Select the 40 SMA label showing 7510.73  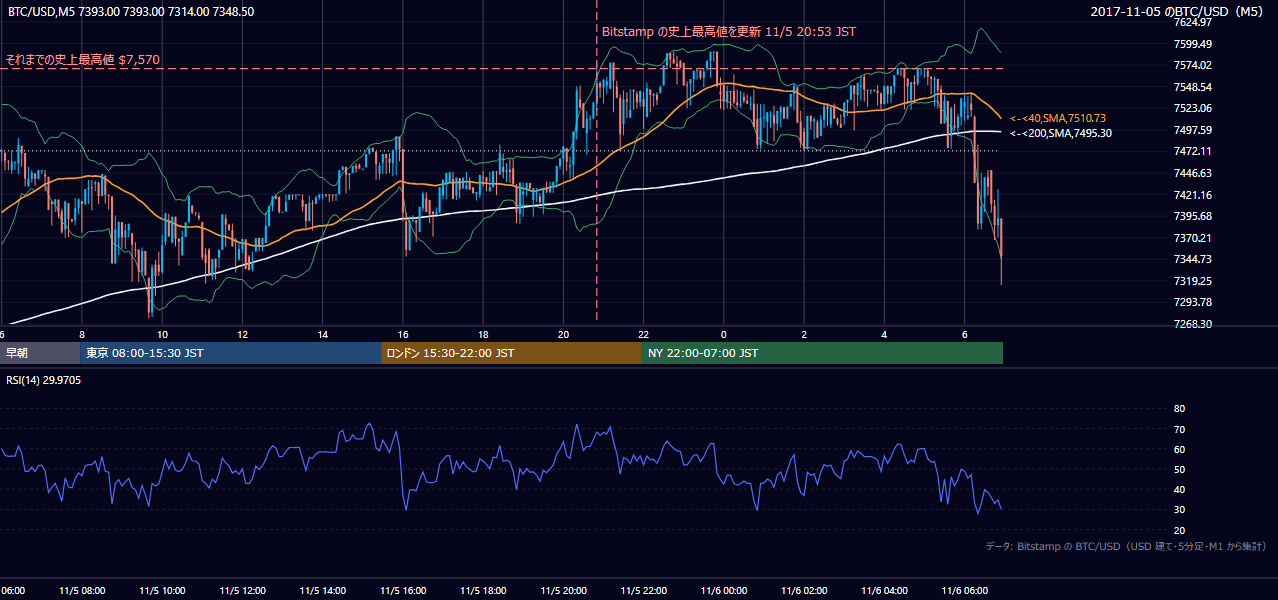click(x=1058, y=118)
